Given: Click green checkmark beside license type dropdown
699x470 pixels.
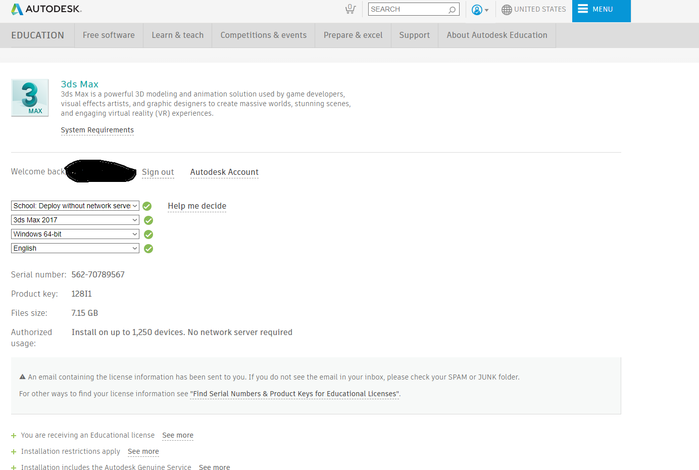Looking at the screenshot, I should (x=147, y=206).
